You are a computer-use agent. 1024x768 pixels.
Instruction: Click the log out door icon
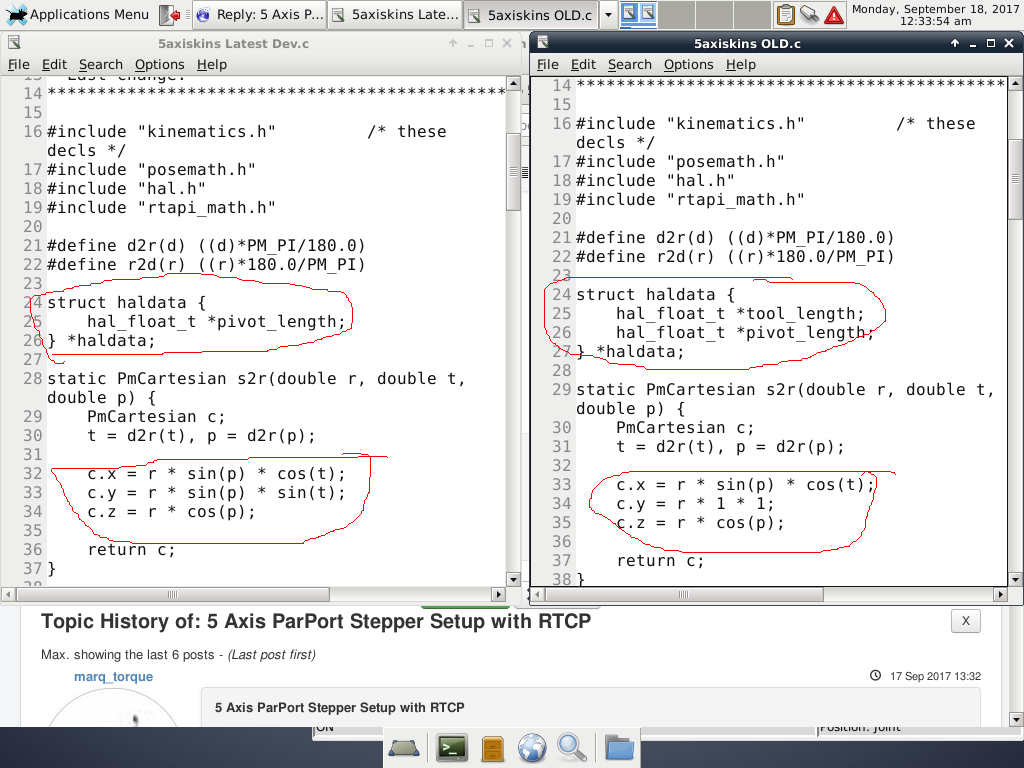(170, 14)
